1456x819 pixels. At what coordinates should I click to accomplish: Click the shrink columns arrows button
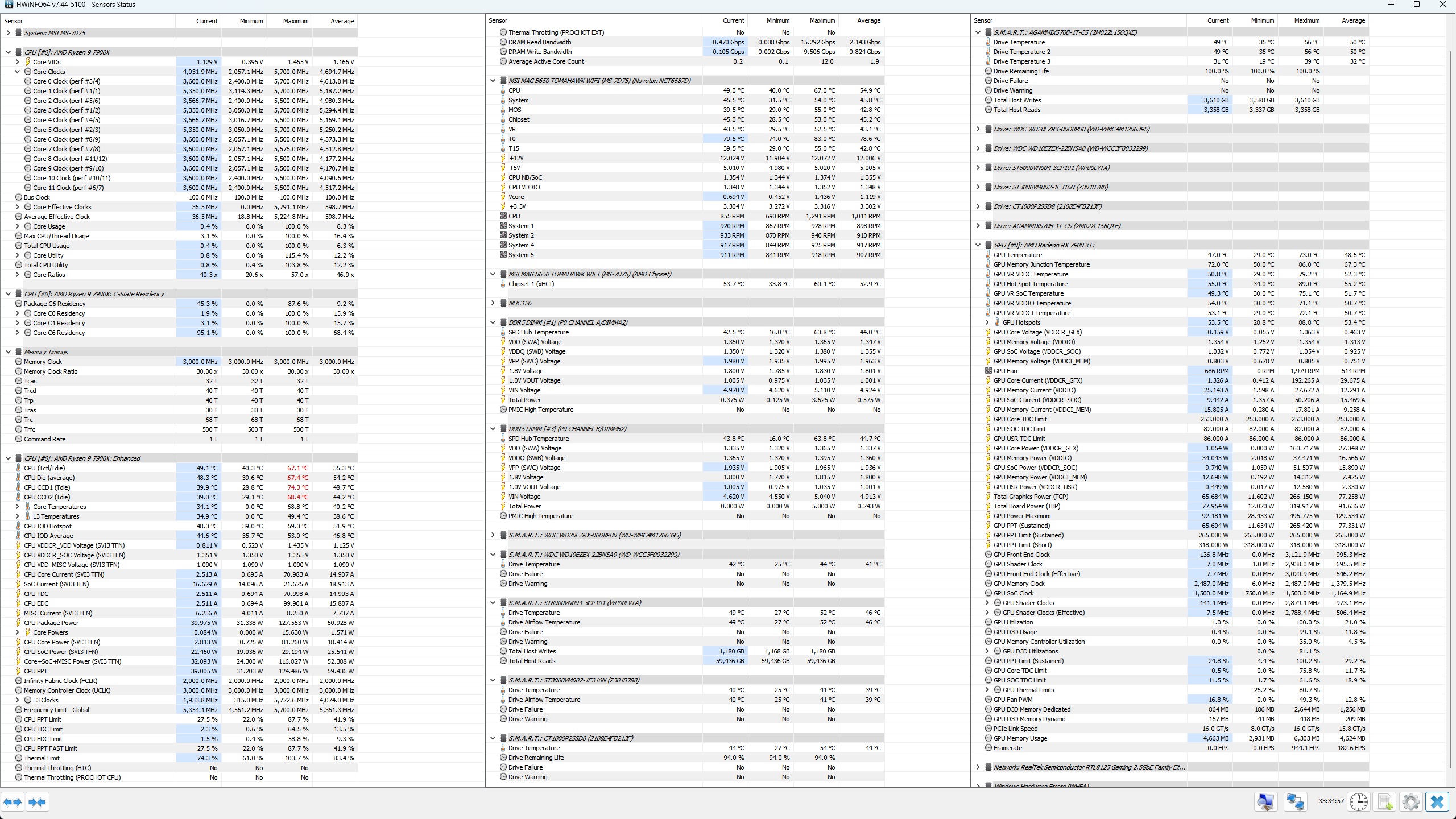tap(37, 802)
